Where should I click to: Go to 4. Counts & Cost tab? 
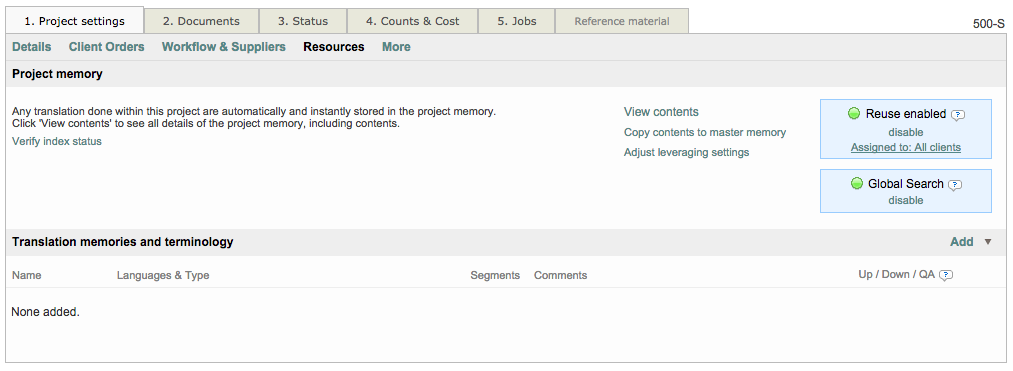pyautogui.click(x=413, y=21)
